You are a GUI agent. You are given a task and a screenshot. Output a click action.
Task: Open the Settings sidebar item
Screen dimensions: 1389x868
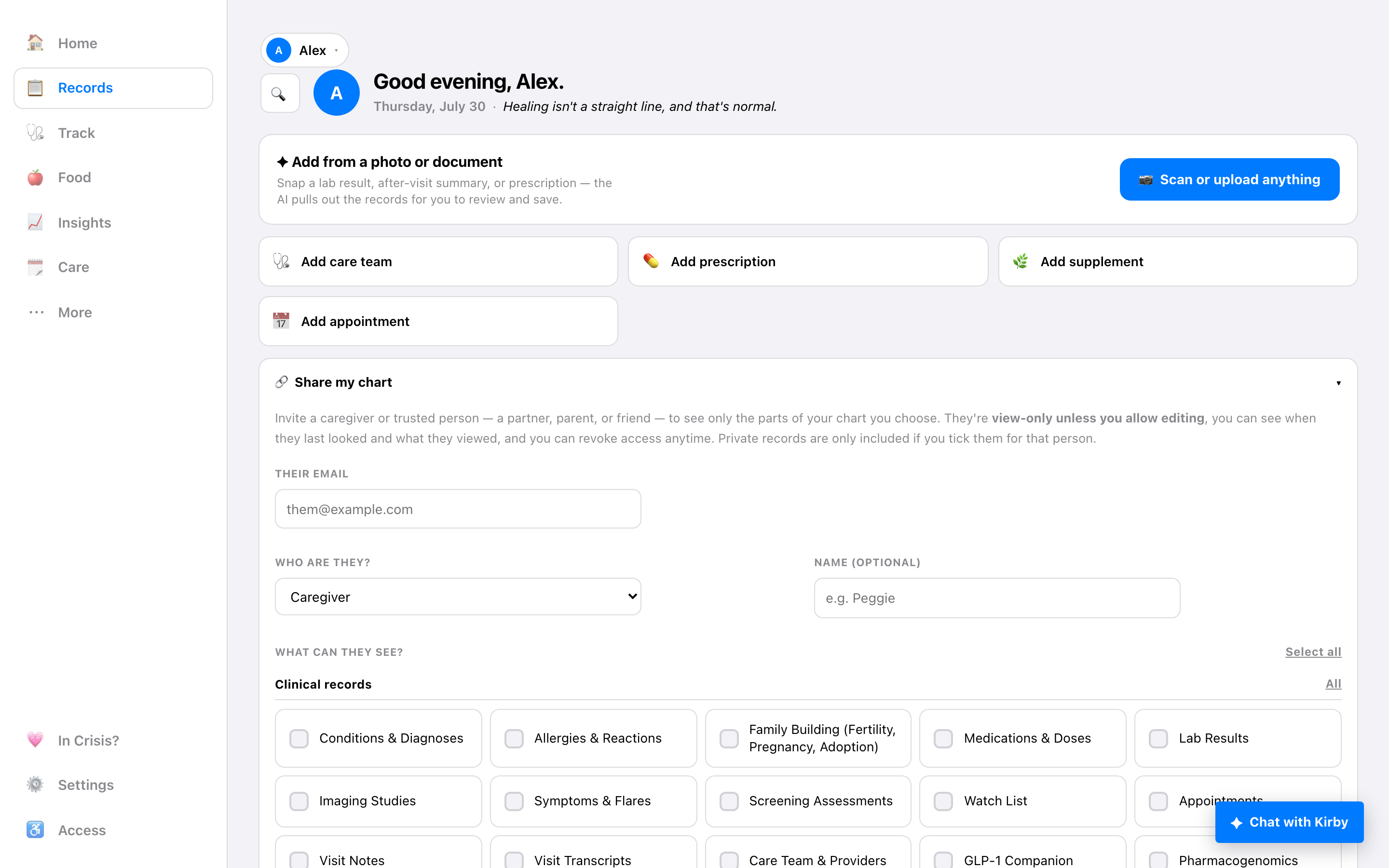(113, 784)
